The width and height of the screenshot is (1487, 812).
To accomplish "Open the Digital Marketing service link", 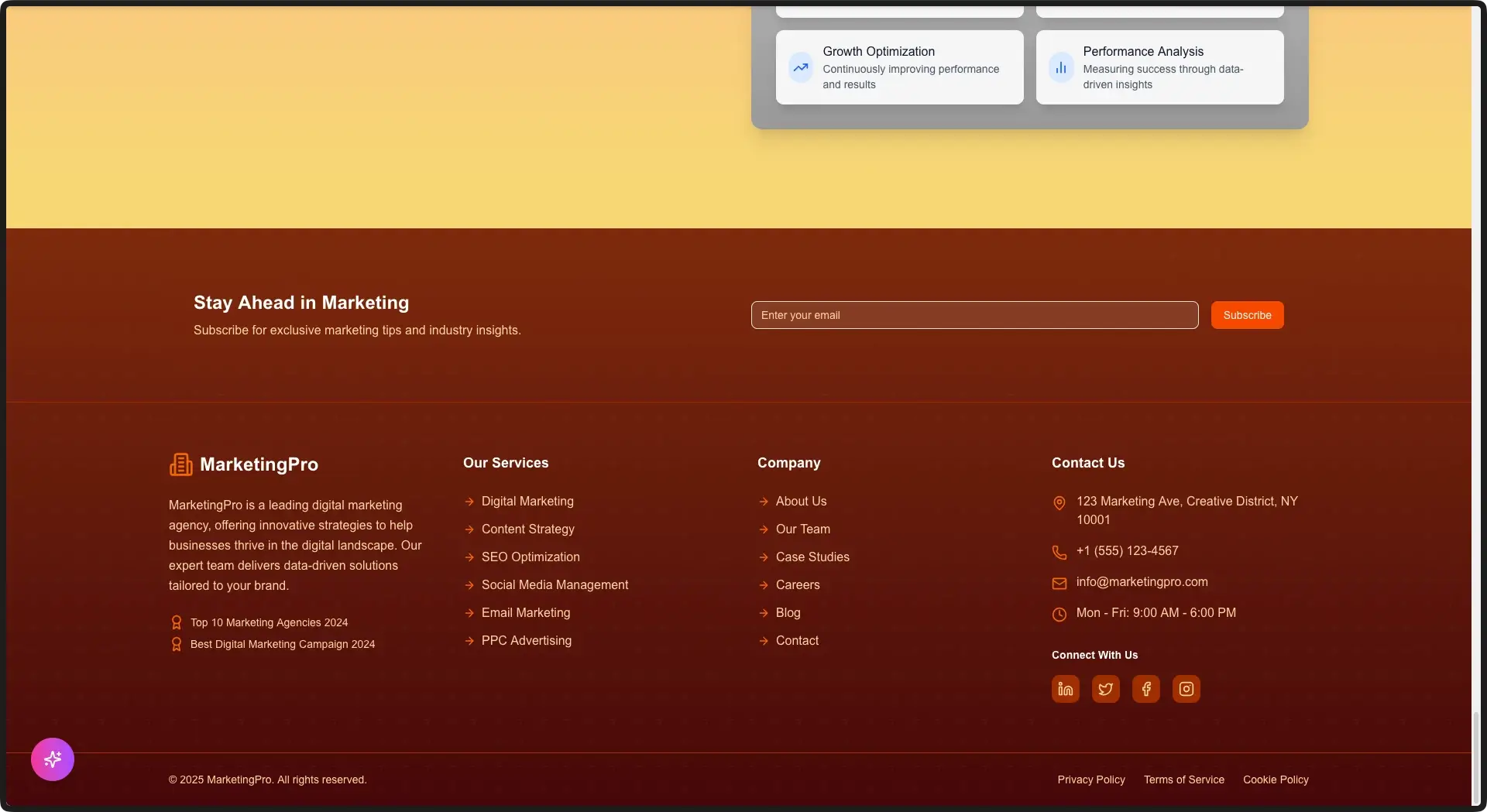I will click(x=527, y=502).
